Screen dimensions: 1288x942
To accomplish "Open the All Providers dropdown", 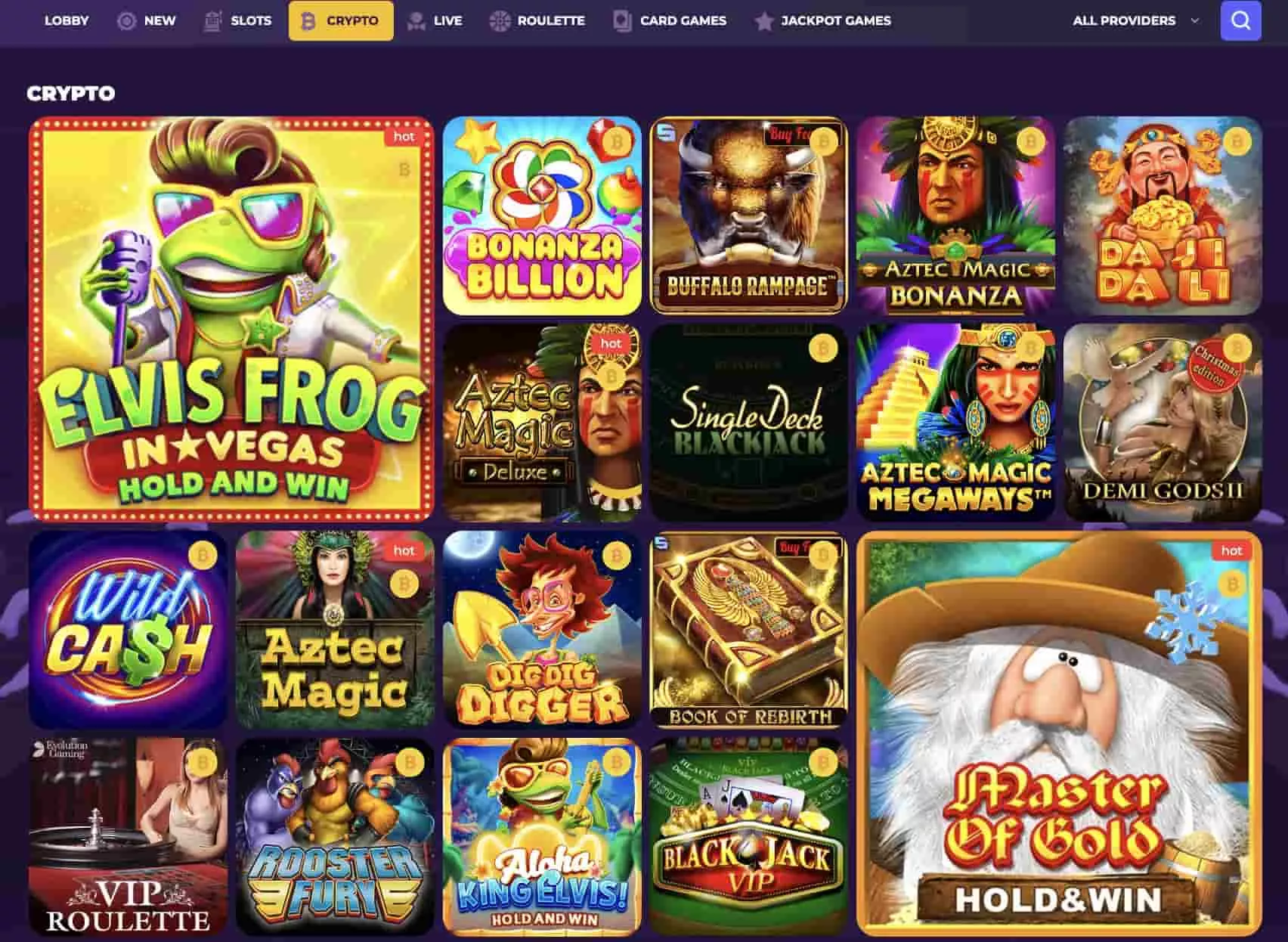I will pyautogui.click(x=1135, y=20).
